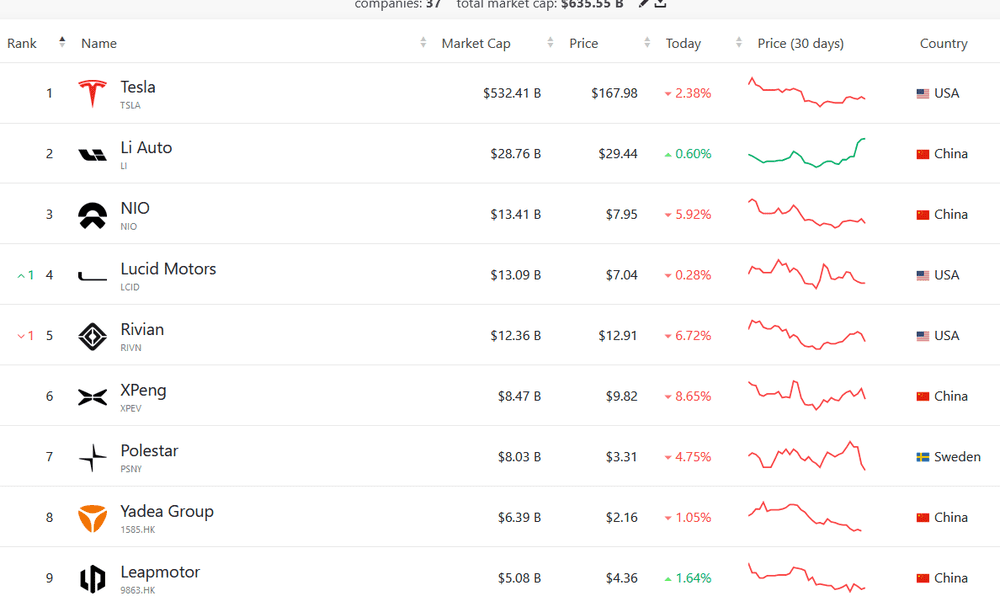Click the Market Cap column header

point(476,43)
